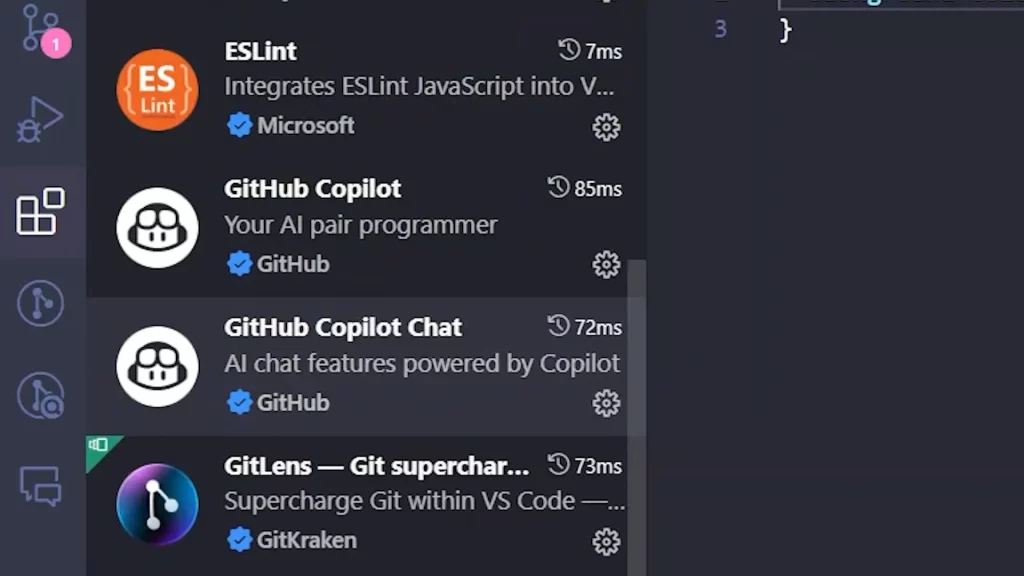Open the GitHub Copilot Chat settings gear
Image resolution: width=1024 pixels, height=576 pixels.
point(606,403)
